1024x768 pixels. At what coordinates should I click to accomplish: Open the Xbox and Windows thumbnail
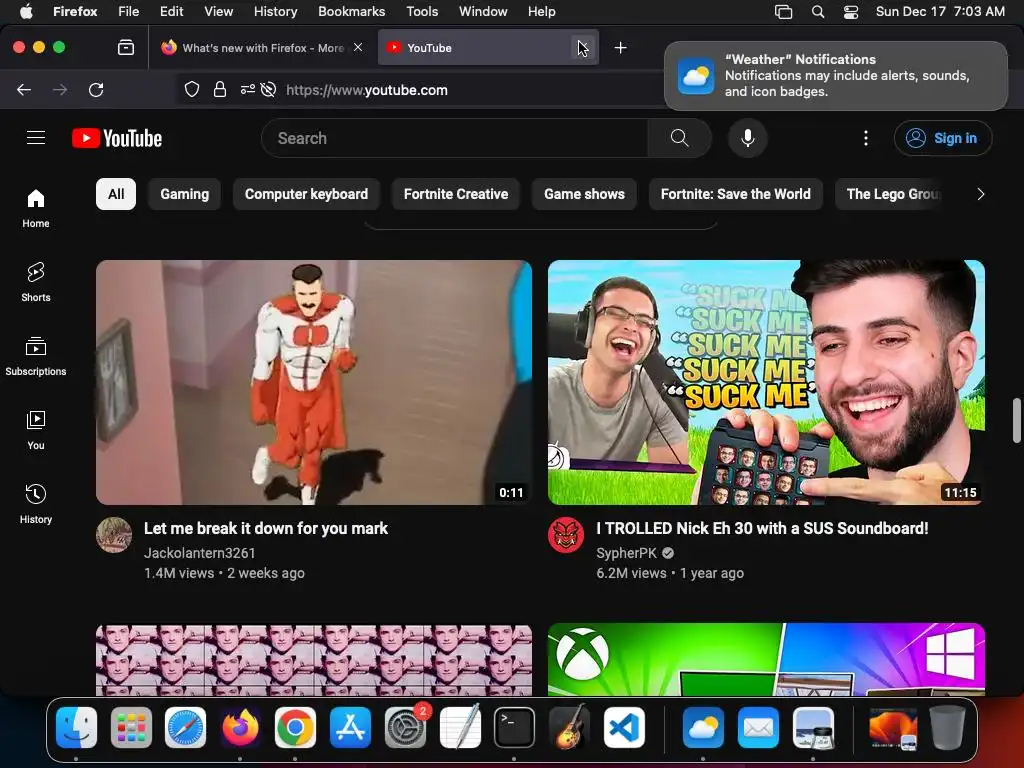766,660
